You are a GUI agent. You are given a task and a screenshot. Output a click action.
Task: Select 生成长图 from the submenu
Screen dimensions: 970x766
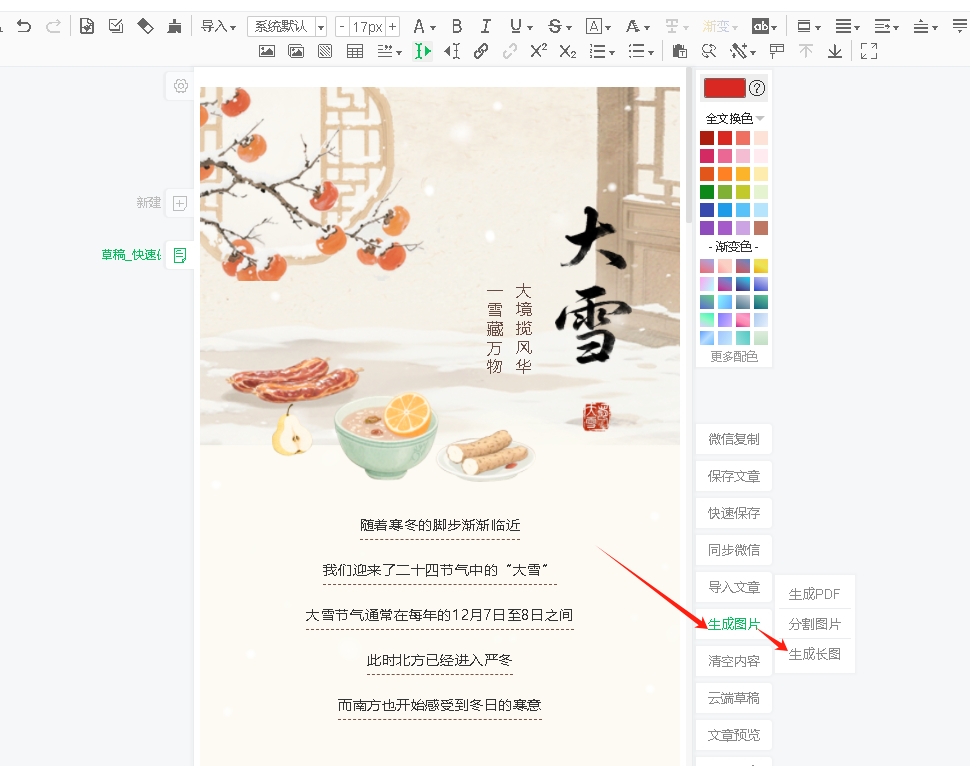click(814, 654)
